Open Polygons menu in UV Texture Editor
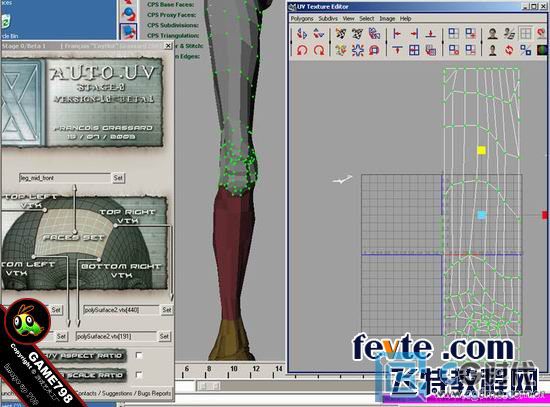The height and width of the screenshot is (407, 550). 302,19
